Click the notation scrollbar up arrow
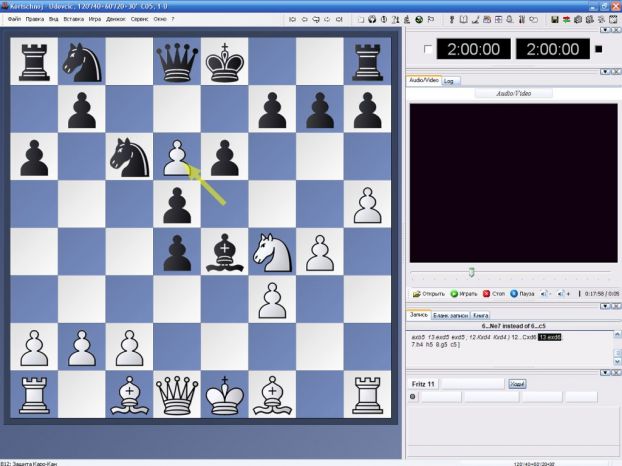Image resolution: width=622 pixels, height=466 pixels. pos(617,335)
